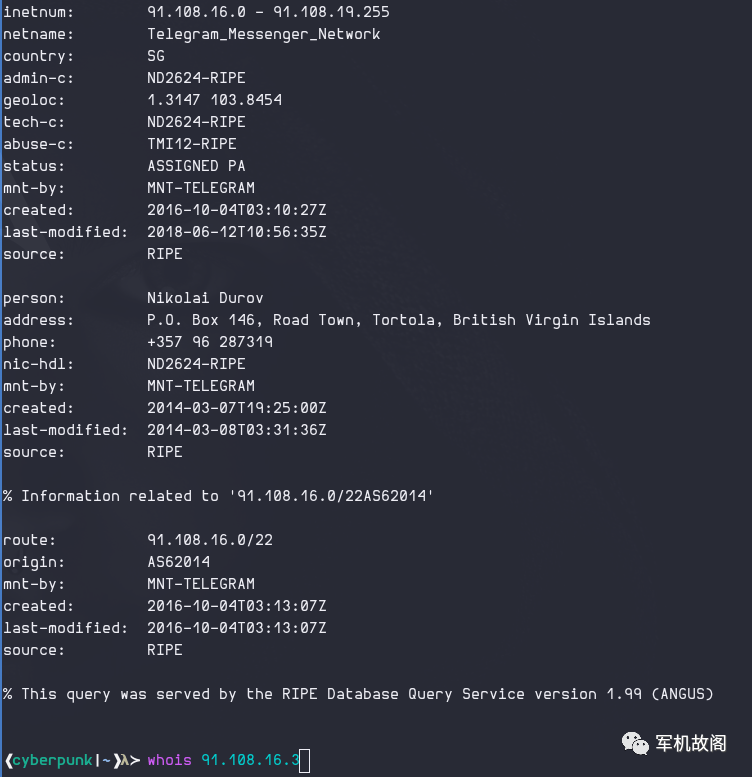The height and width of the screenshot is (777, 752).
Task: Click the lambda prompt symbol
Action: (x=125, y=760)
